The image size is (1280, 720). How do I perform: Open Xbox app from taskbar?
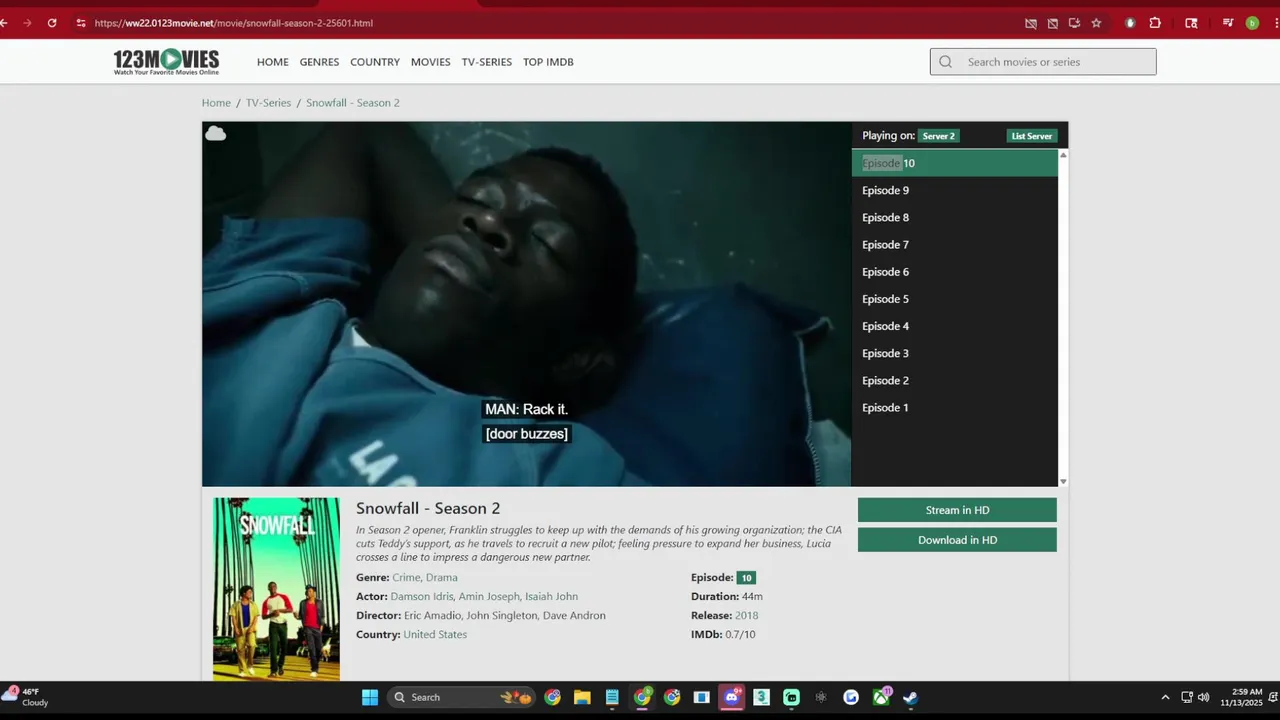click(881, 697)
